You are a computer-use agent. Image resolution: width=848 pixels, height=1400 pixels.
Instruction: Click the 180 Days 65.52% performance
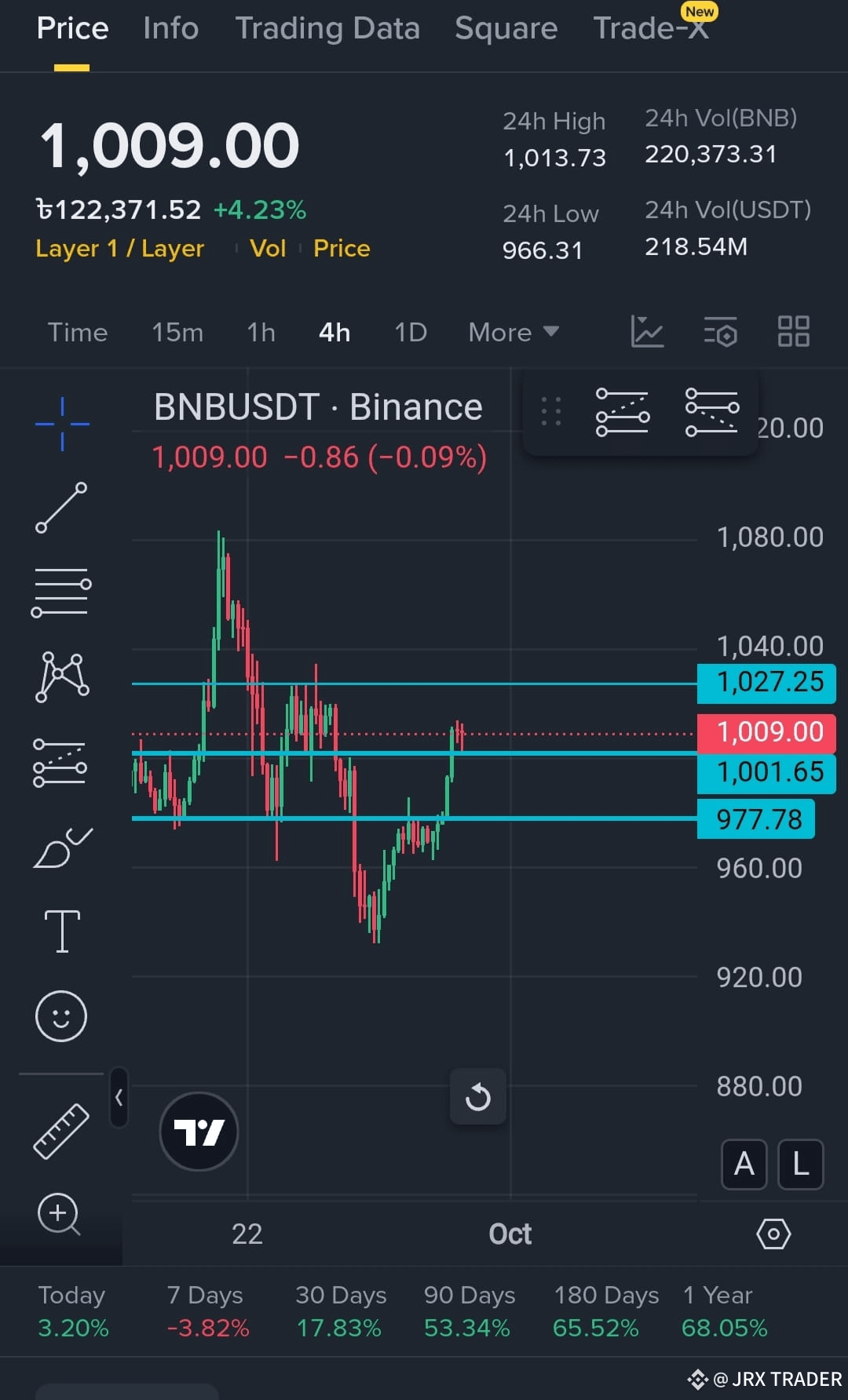tap(605, 1311)
